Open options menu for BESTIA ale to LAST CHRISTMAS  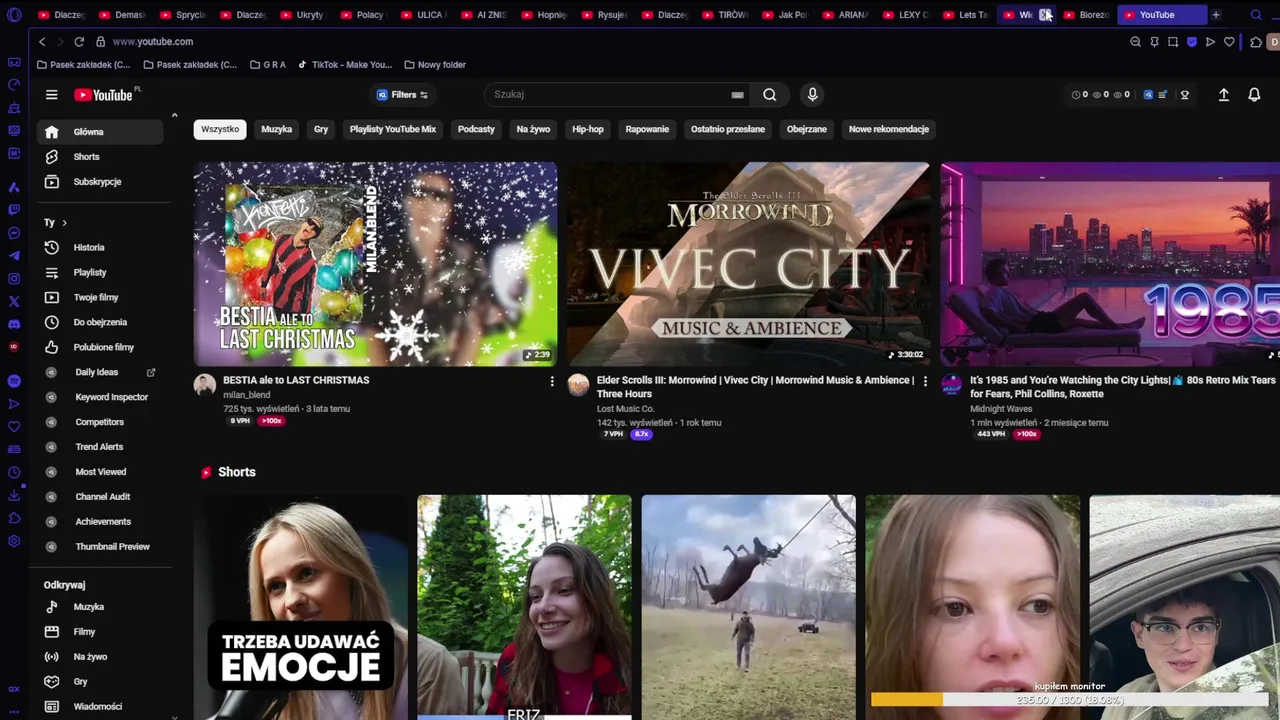[551, 381]
